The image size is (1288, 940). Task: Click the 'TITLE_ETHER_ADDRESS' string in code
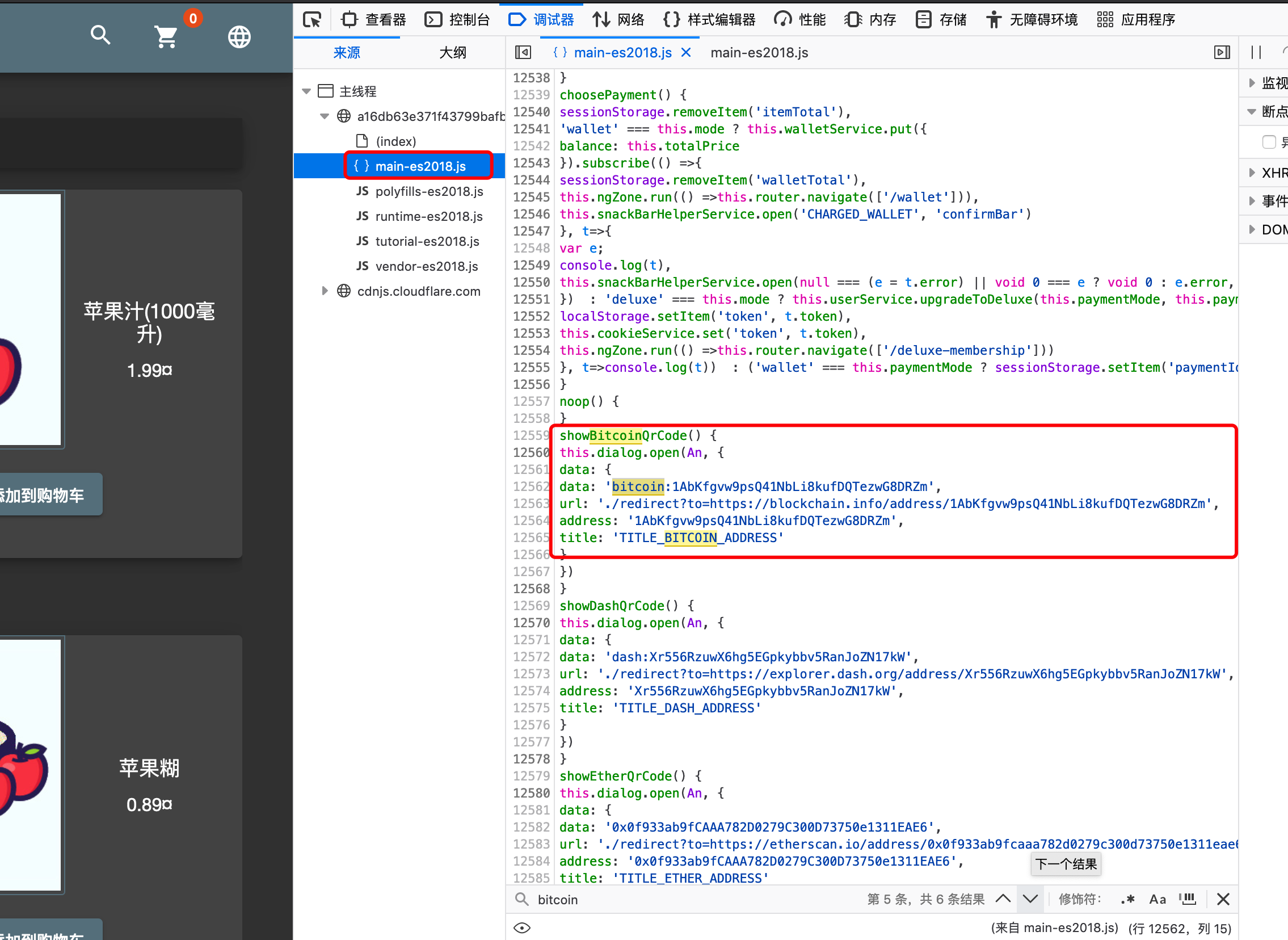[691, 878]
